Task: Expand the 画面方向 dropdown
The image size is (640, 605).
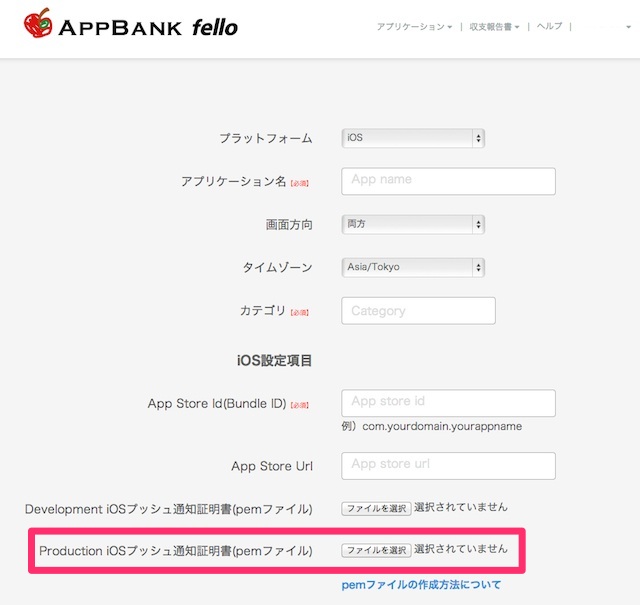Action: [x=413, y=224]
